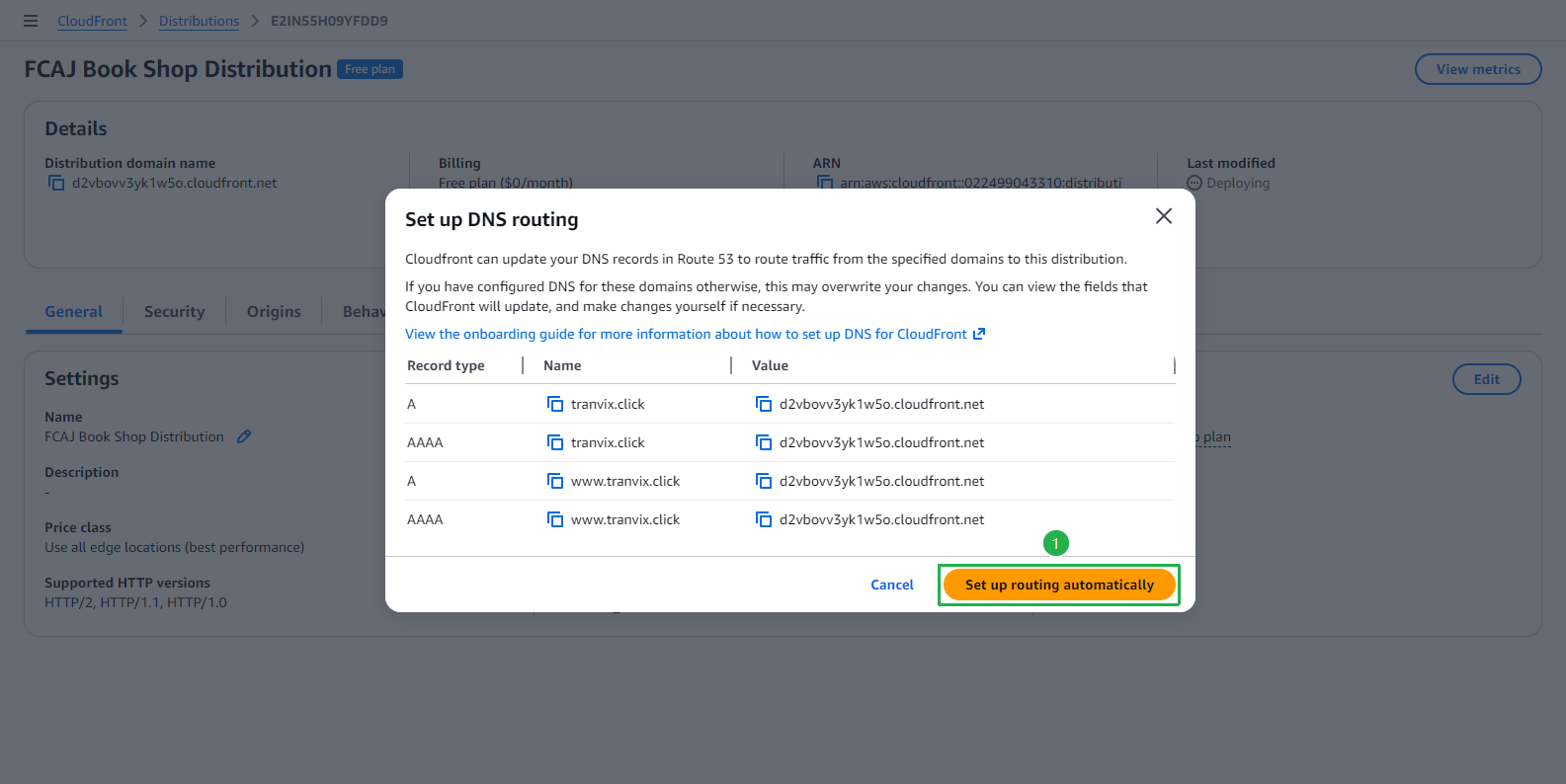Click 'Use all edge locations (best performance)' text
1566x784 pixels.
click(174, 547)
